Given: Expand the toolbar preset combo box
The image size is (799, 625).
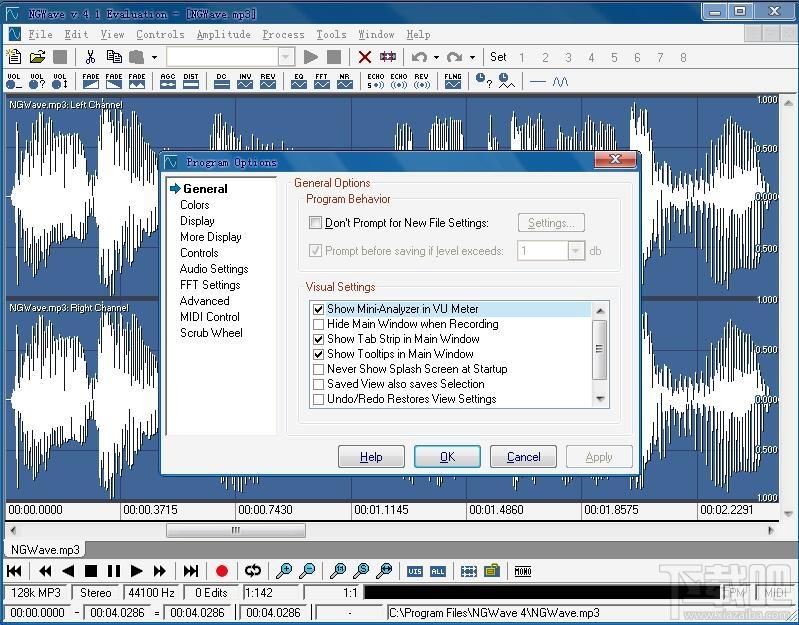Looking at the screenshot, I should 286,57.
